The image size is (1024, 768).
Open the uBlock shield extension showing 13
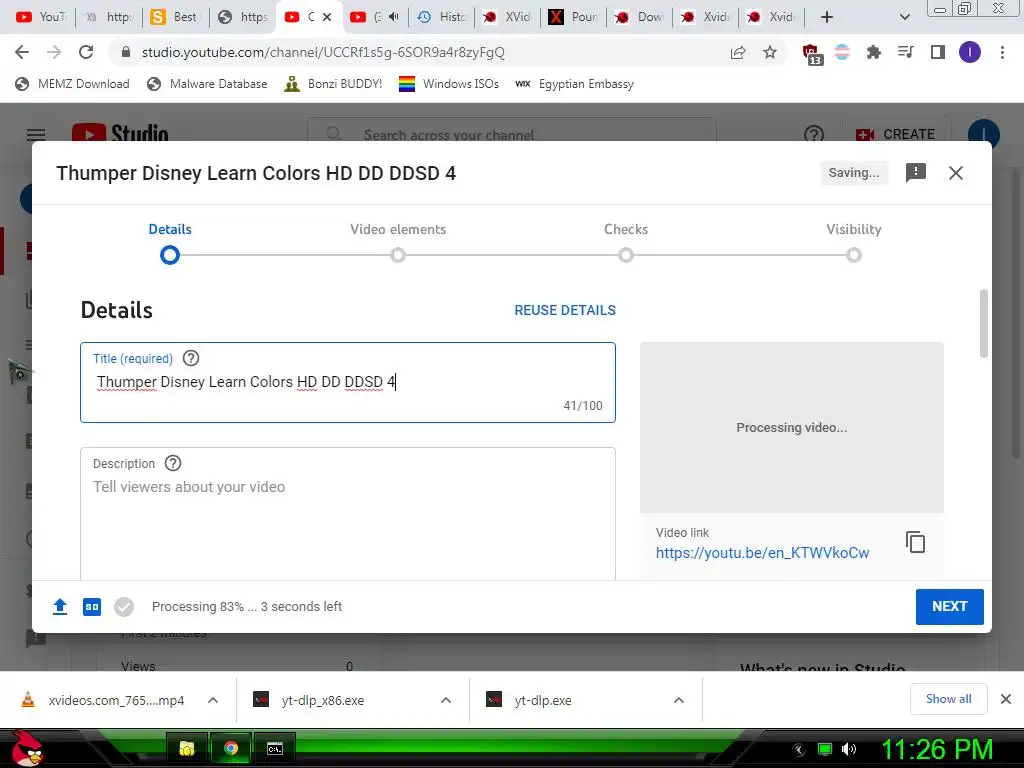click(812, 54)
